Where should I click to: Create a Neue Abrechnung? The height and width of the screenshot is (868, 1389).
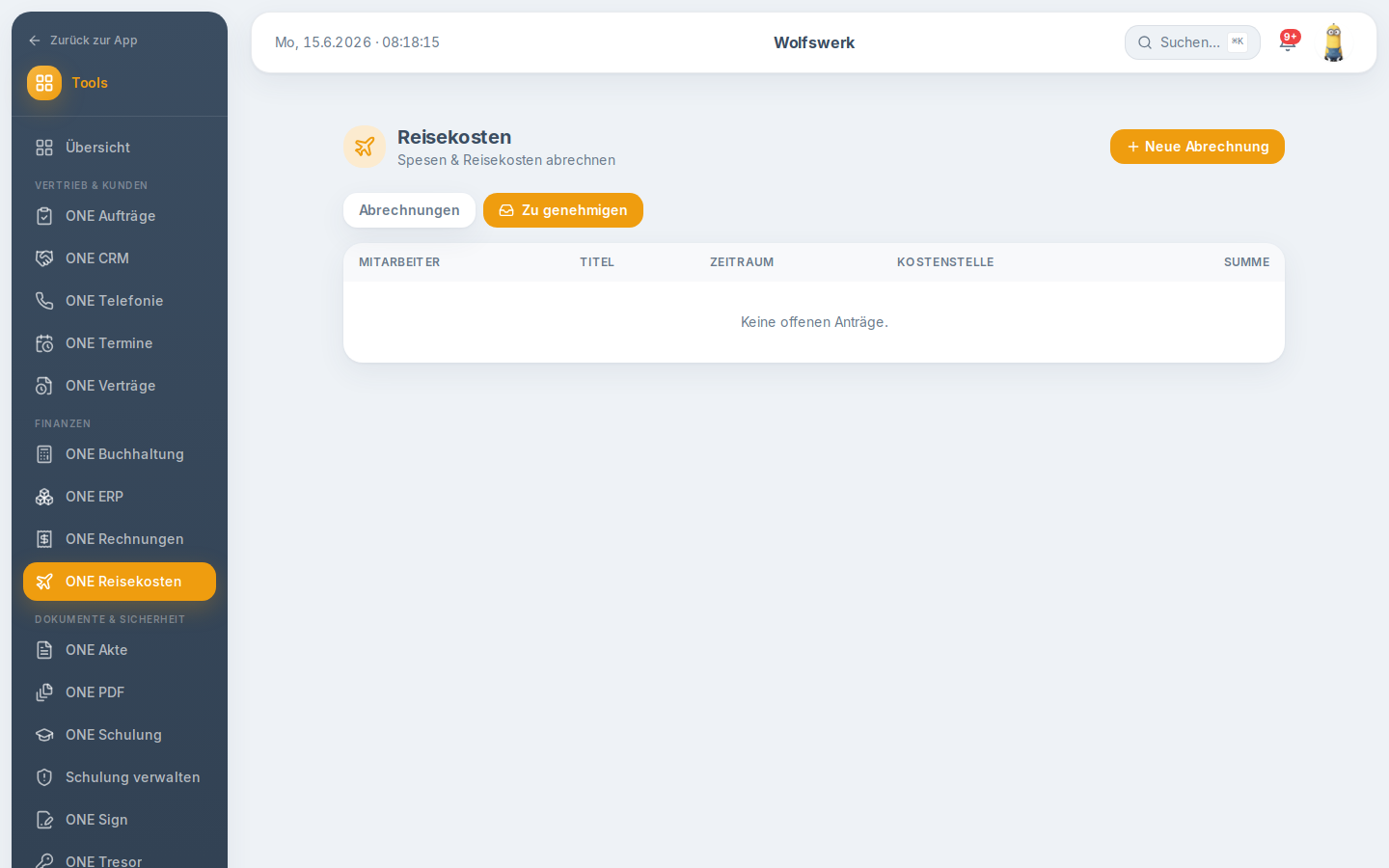(x=1197, y=147)
